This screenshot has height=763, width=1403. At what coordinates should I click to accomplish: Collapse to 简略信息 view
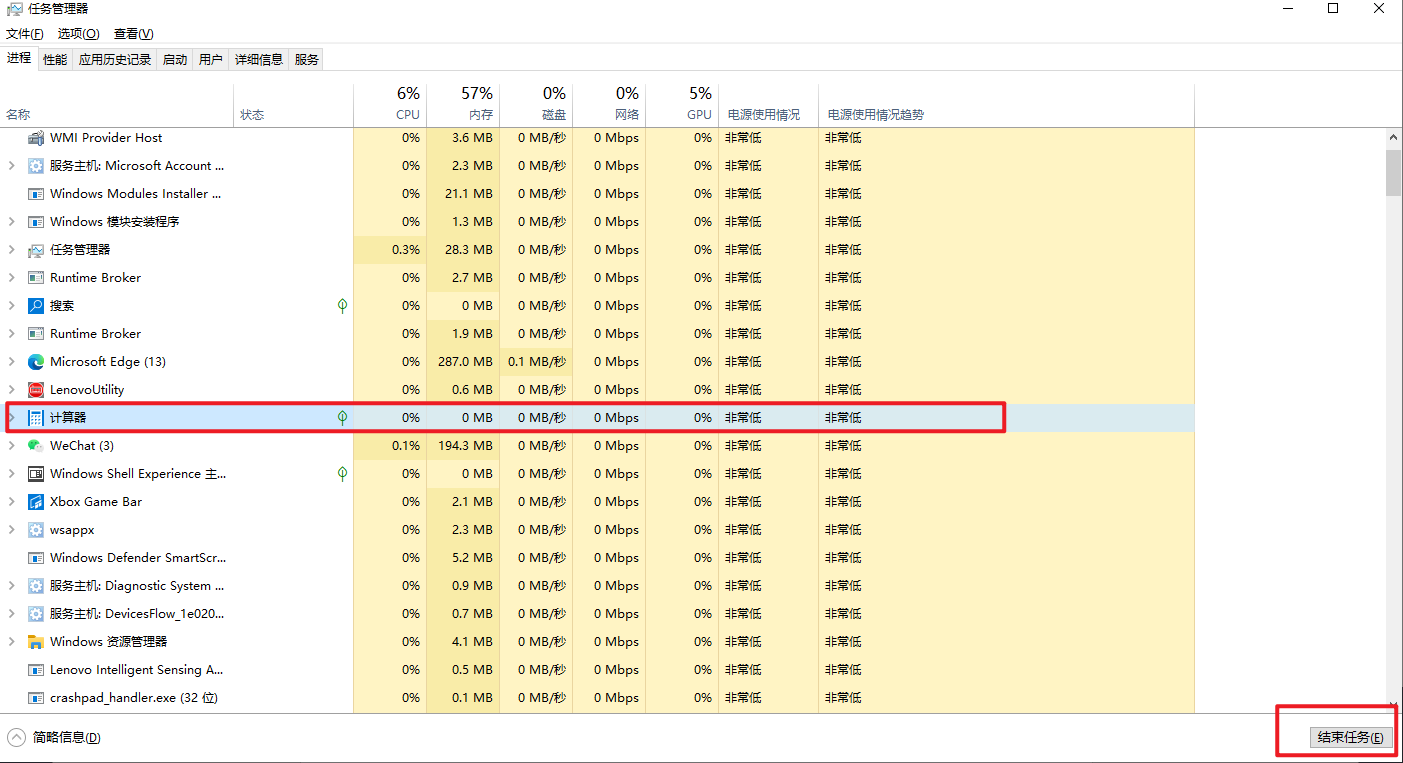tap(55, 738)
